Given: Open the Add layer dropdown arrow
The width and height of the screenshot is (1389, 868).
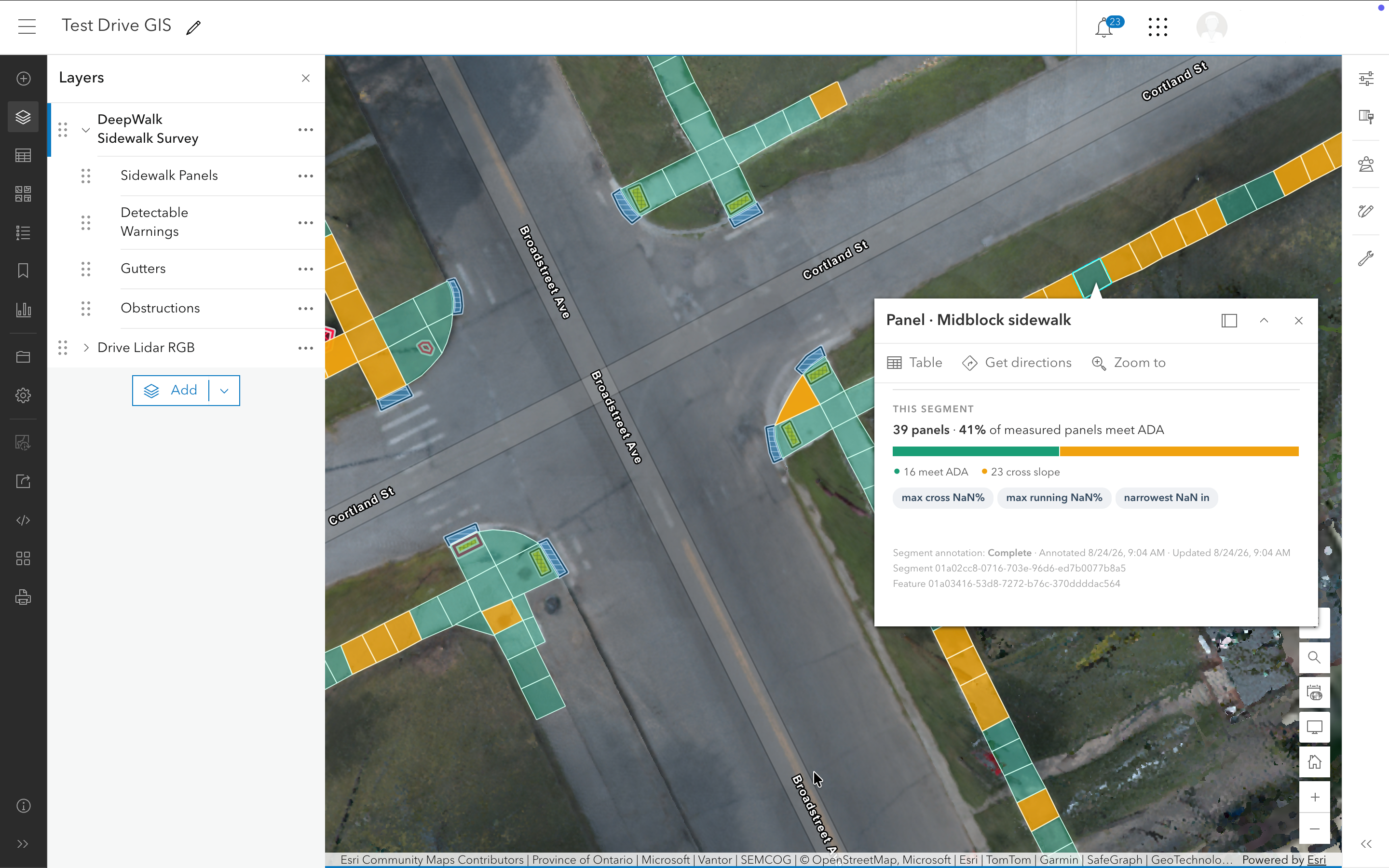Looking at the screenshot, I should click(224, 391).
